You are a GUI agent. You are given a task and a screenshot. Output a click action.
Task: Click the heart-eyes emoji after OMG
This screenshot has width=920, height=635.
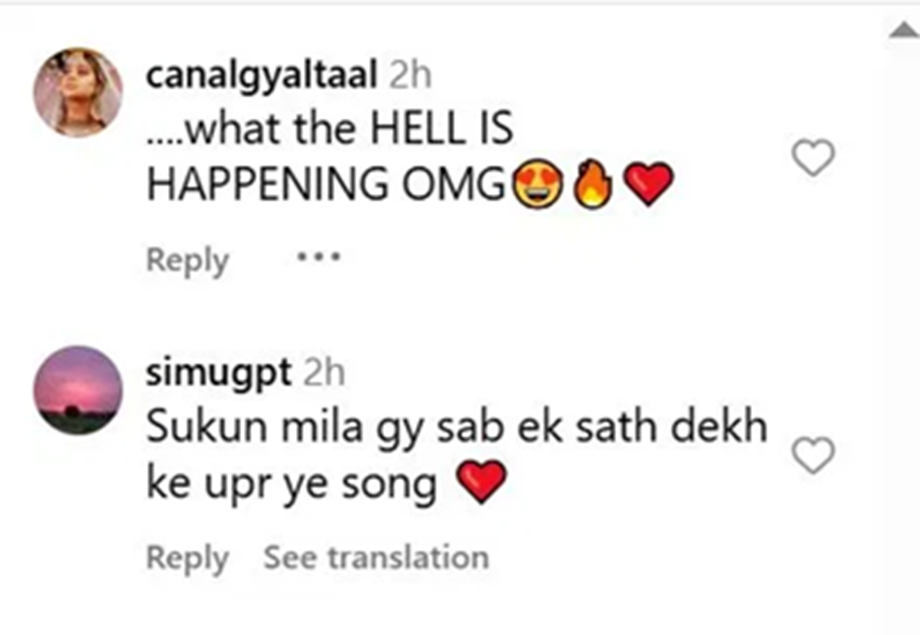[x=539, y=185]
